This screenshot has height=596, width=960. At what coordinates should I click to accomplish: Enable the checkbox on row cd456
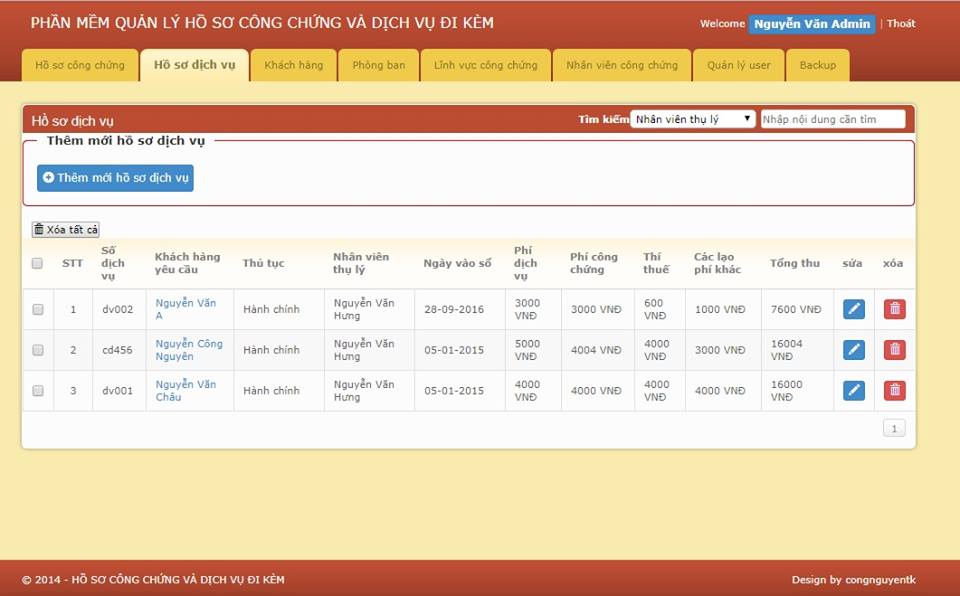[37, 349]
